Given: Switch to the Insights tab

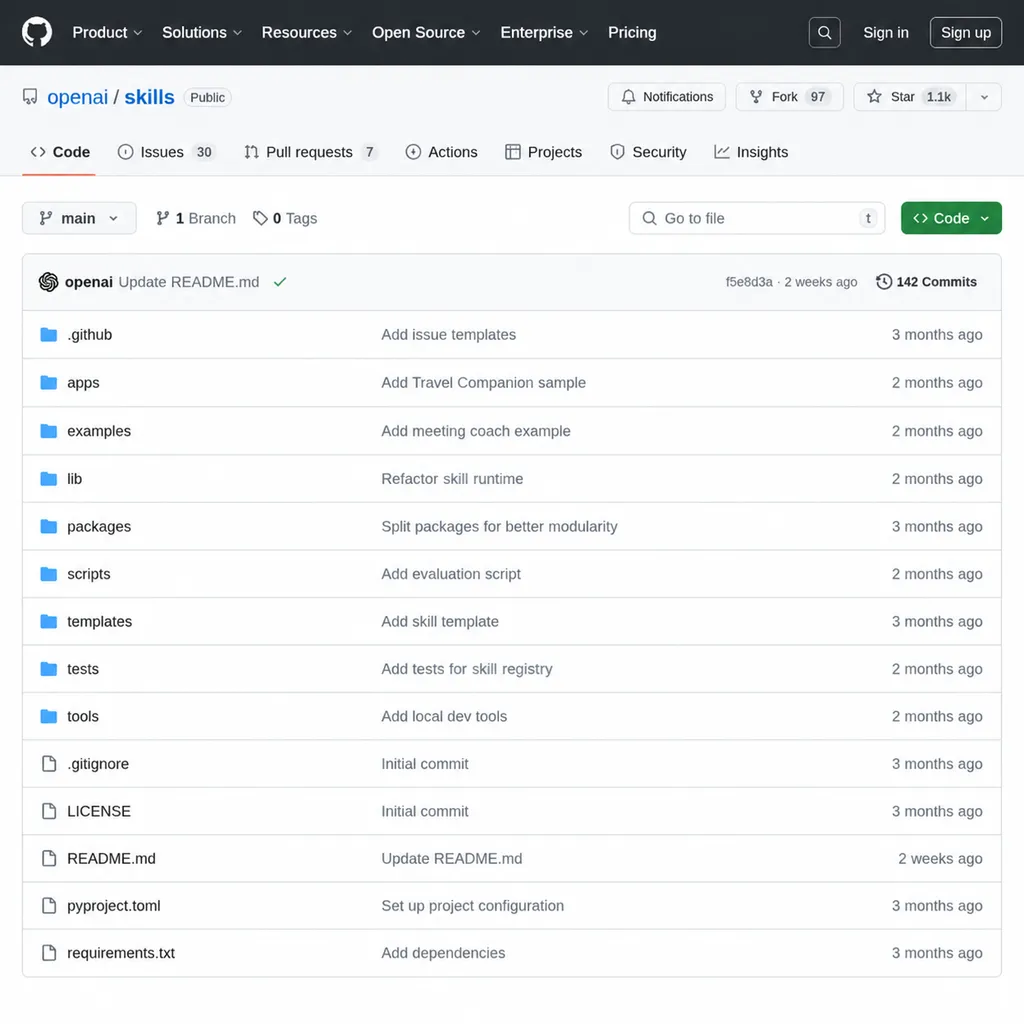Looking at the screenshot, I should tap(751, 152).
